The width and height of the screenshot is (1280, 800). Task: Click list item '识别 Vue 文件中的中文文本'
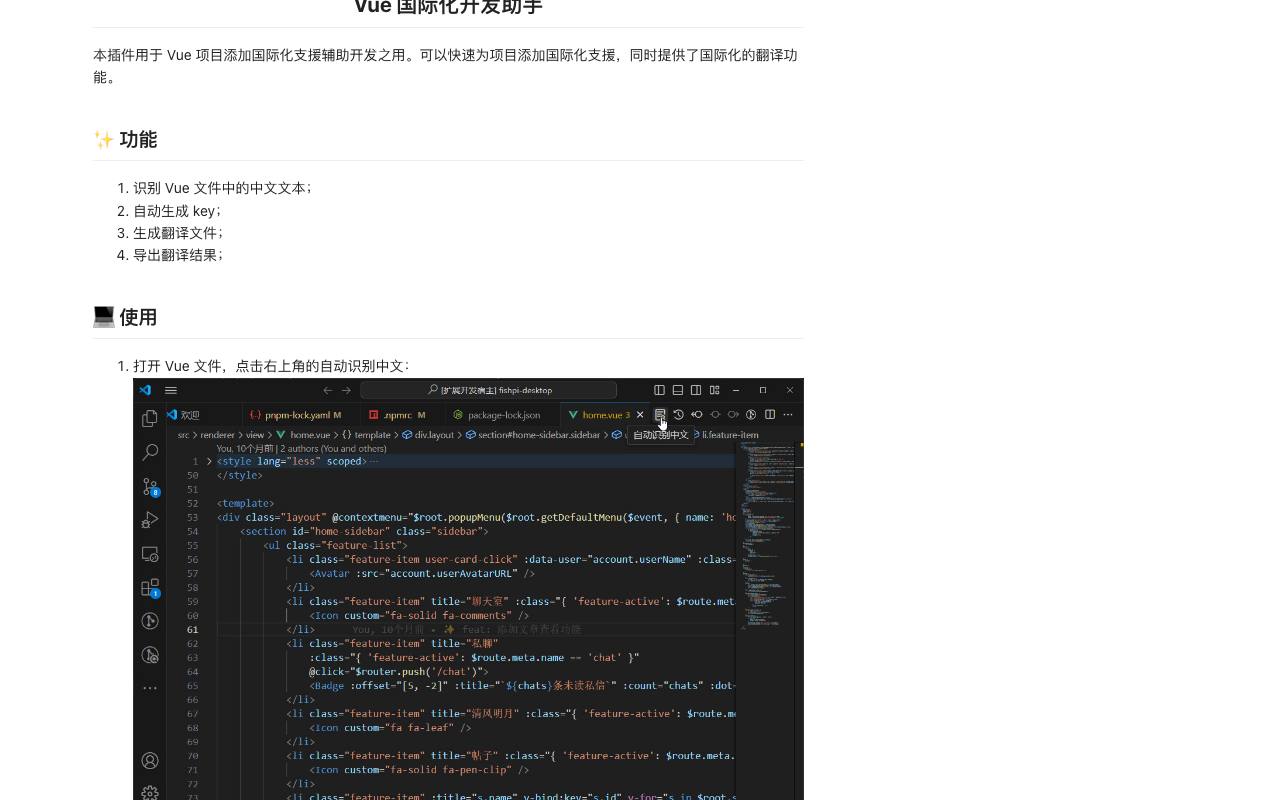click(222, 188)
